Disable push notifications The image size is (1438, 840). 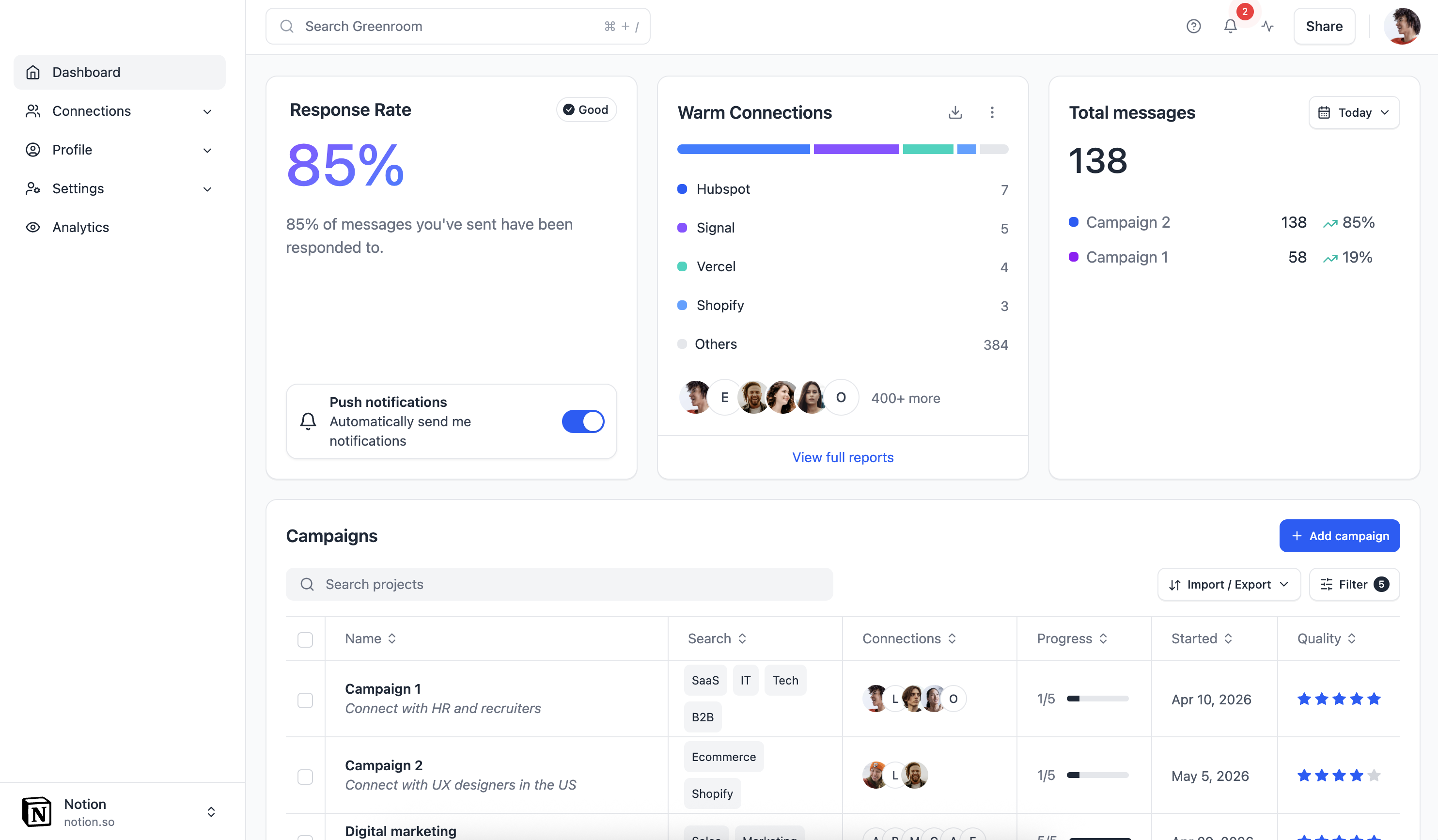tap(583, 421)
